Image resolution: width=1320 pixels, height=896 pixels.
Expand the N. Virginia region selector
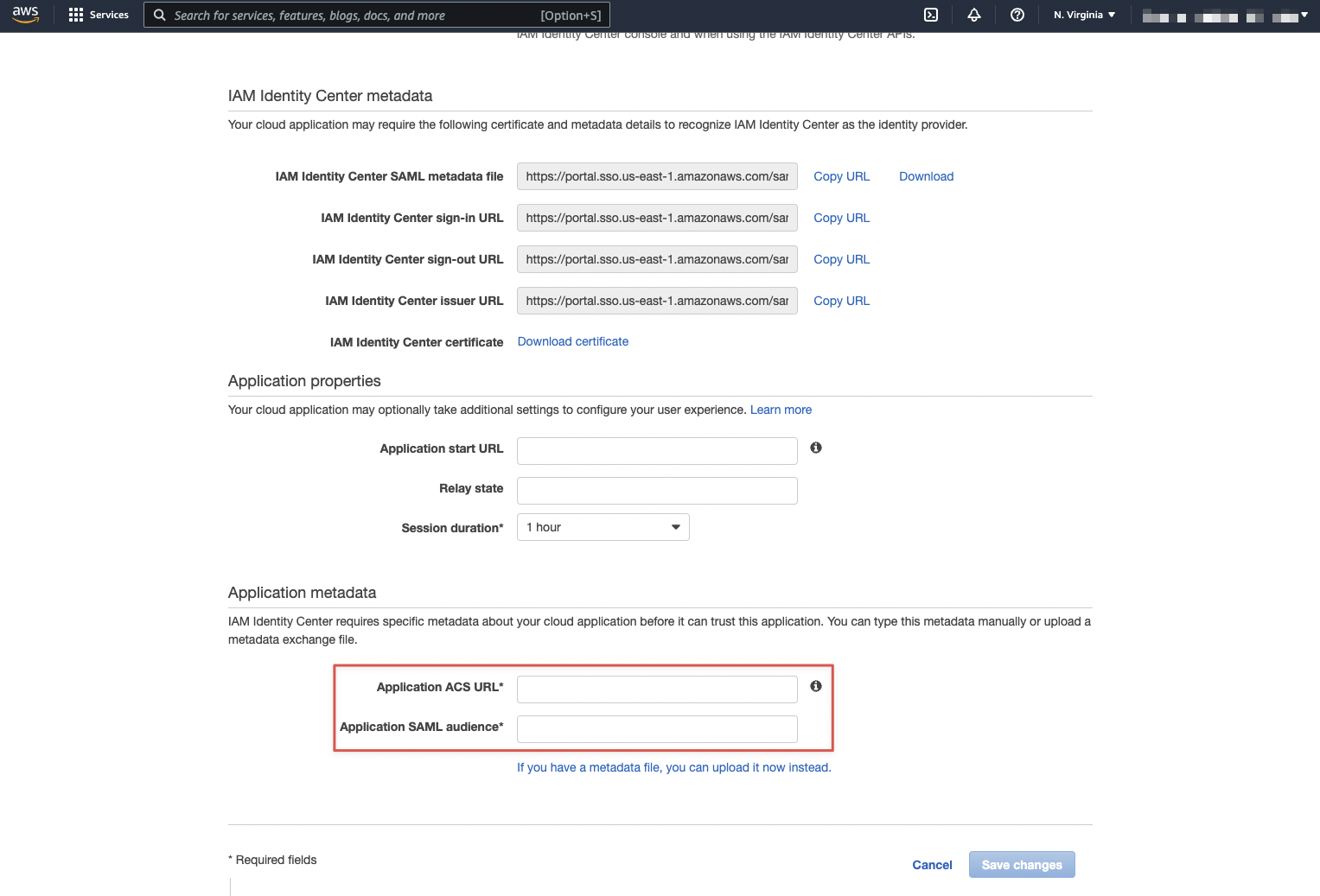click(x=1084, y=15)
